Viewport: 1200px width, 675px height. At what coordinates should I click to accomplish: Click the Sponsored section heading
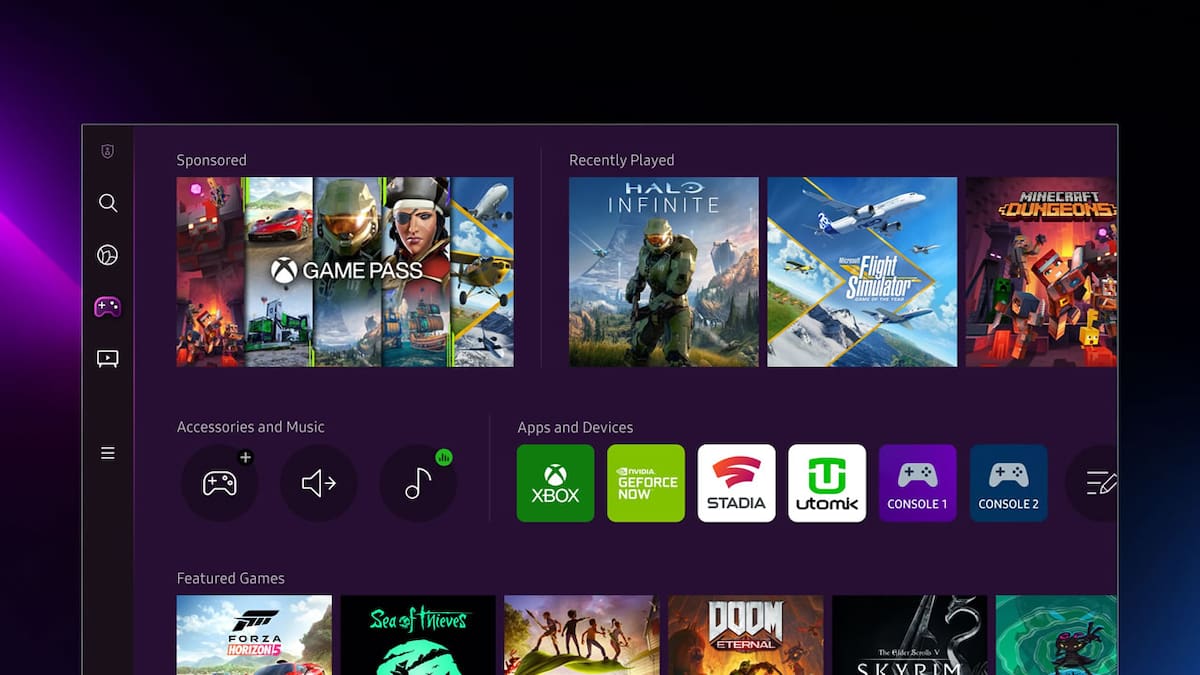pos(211,160)
